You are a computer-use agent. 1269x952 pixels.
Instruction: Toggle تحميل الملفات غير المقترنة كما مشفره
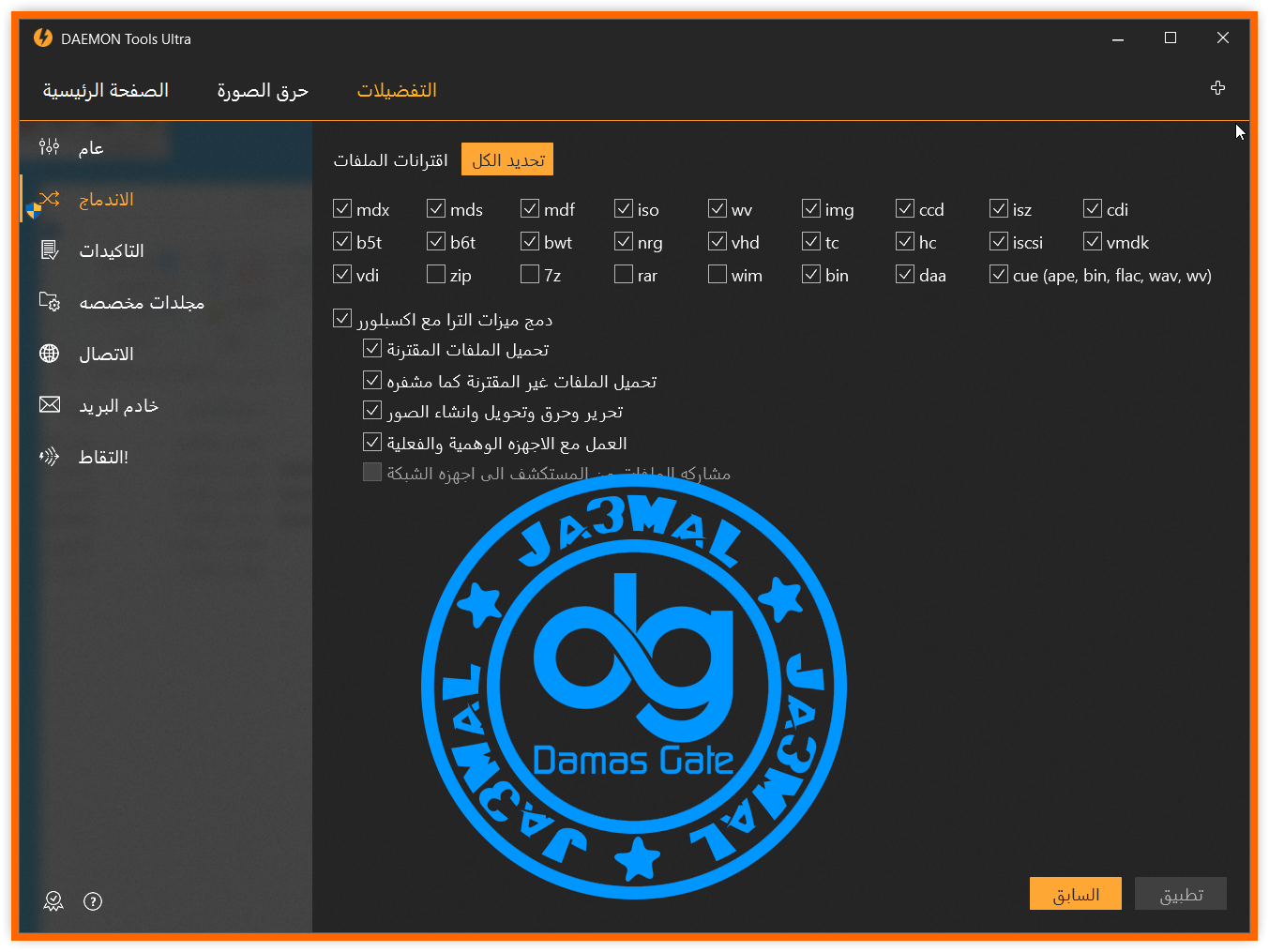click(x=372, y=380)
